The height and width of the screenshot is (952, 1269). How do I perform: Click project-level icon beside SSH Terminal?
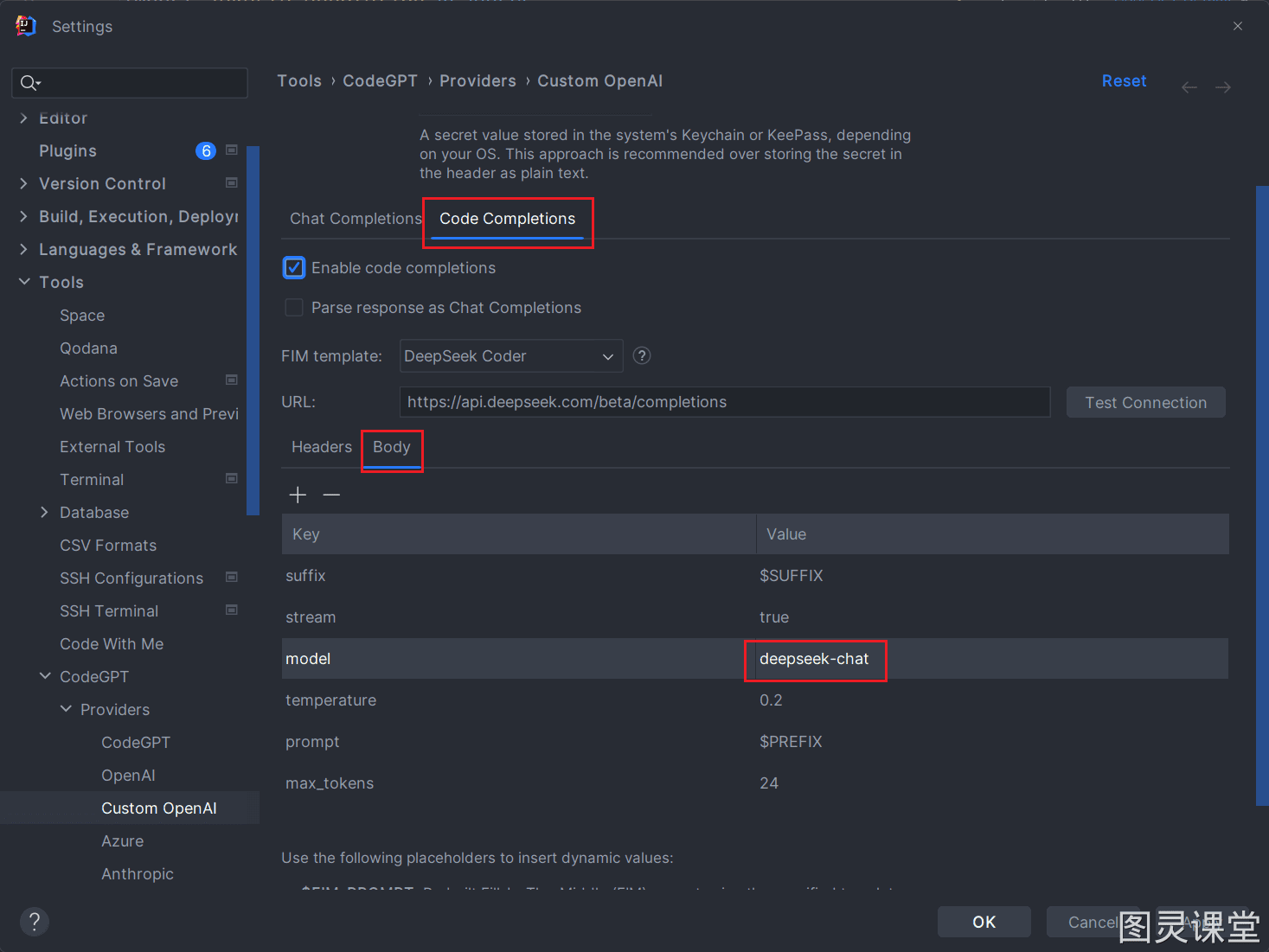[x=232, y=610]
